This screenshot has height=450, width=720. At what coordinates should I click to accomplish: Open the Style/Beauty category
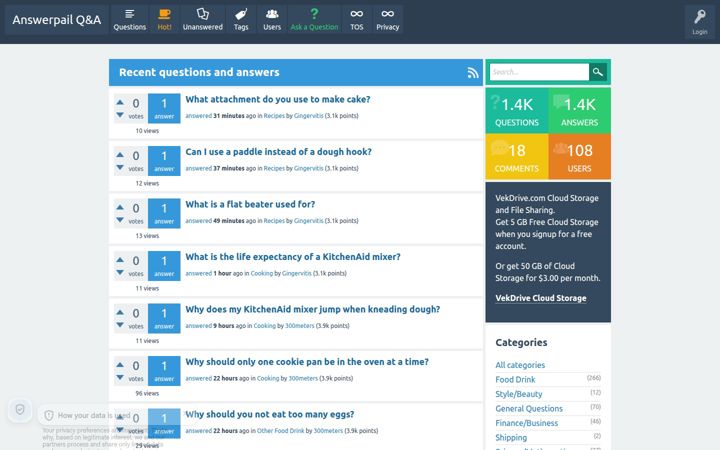[518, 394]
